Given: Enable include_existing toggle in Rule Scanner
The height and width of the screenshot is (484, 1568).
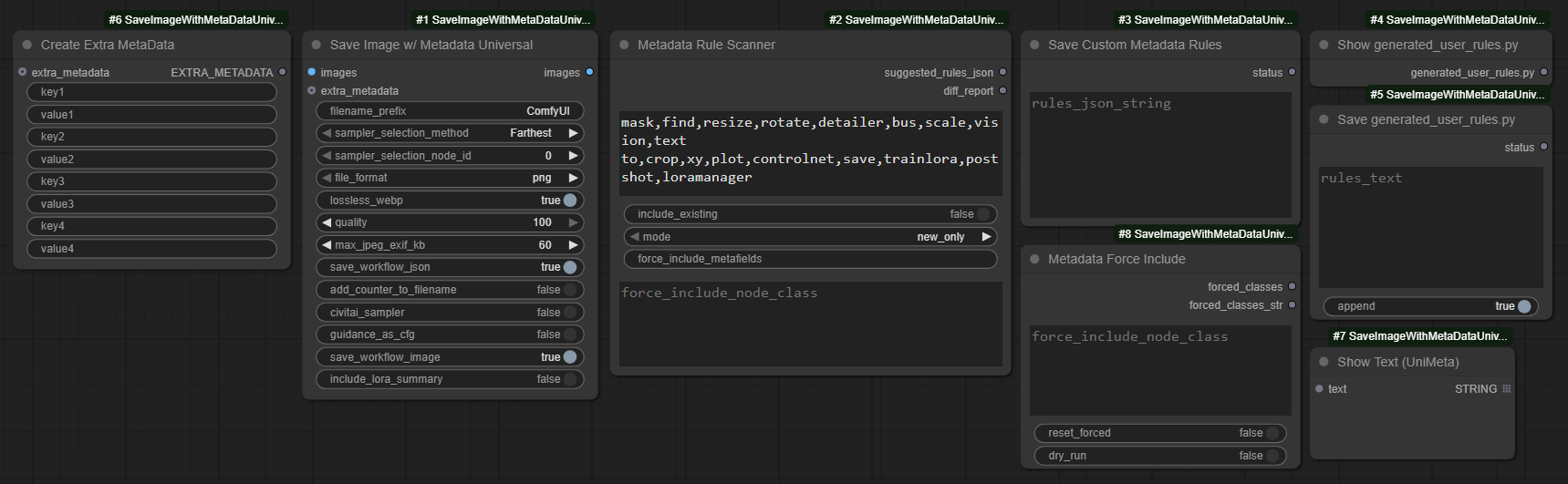Looking at the screenshot, I should click(x=983, y=214).
